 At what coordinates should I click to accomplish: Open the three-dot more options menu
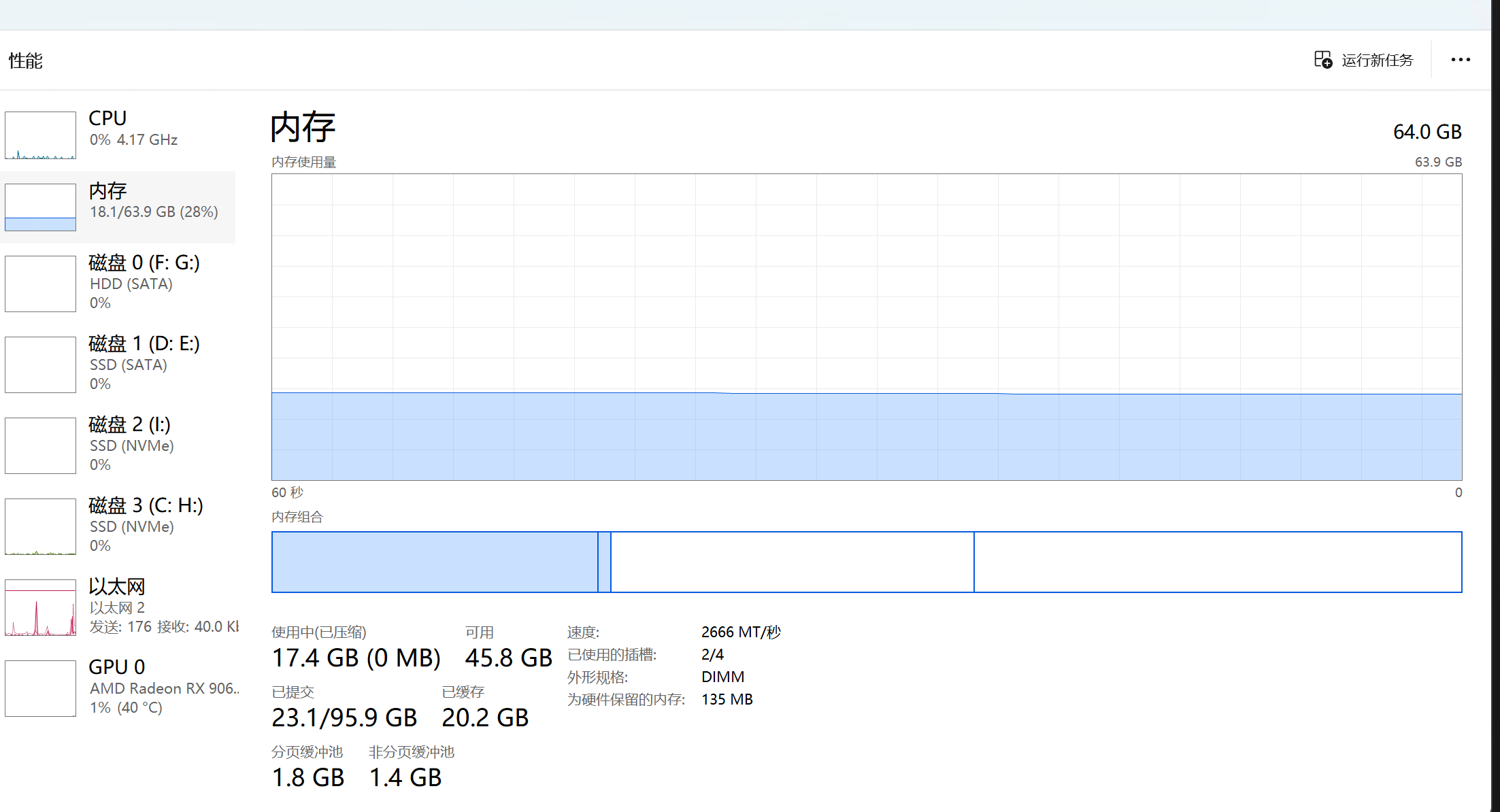pyautogui.click(x=1460, y=60)
